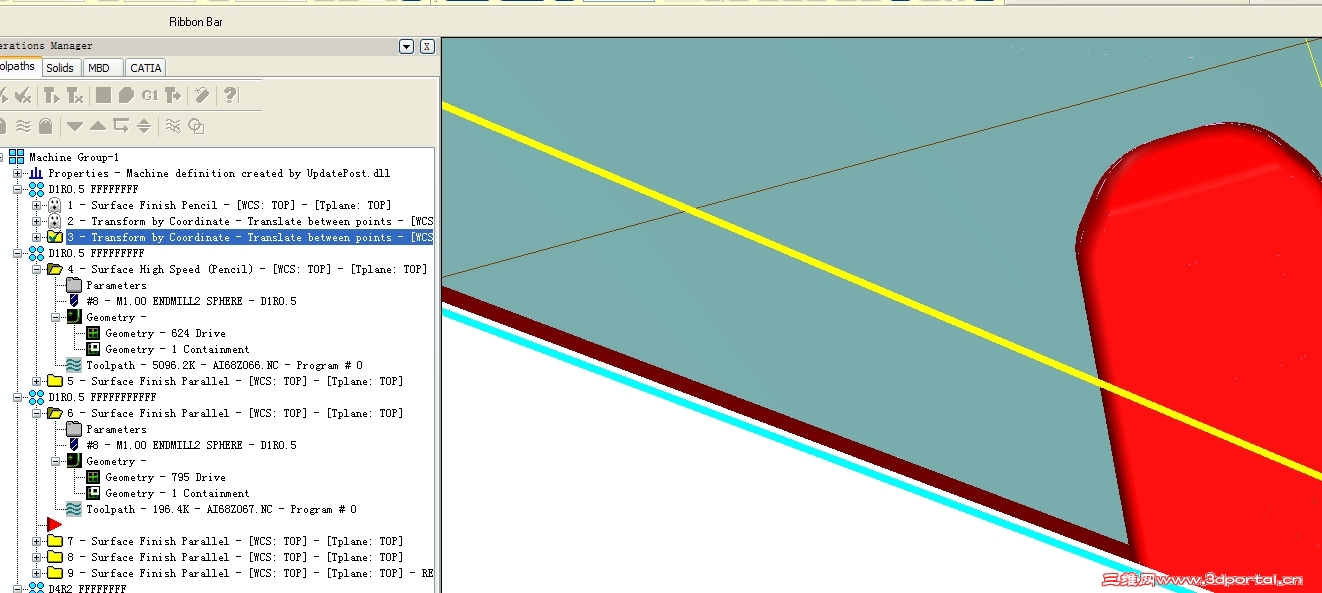Open Geometry - 624 Drive
Viewport: 1322px width, 593px height.
pyautogui.click(x=165, y=333)
